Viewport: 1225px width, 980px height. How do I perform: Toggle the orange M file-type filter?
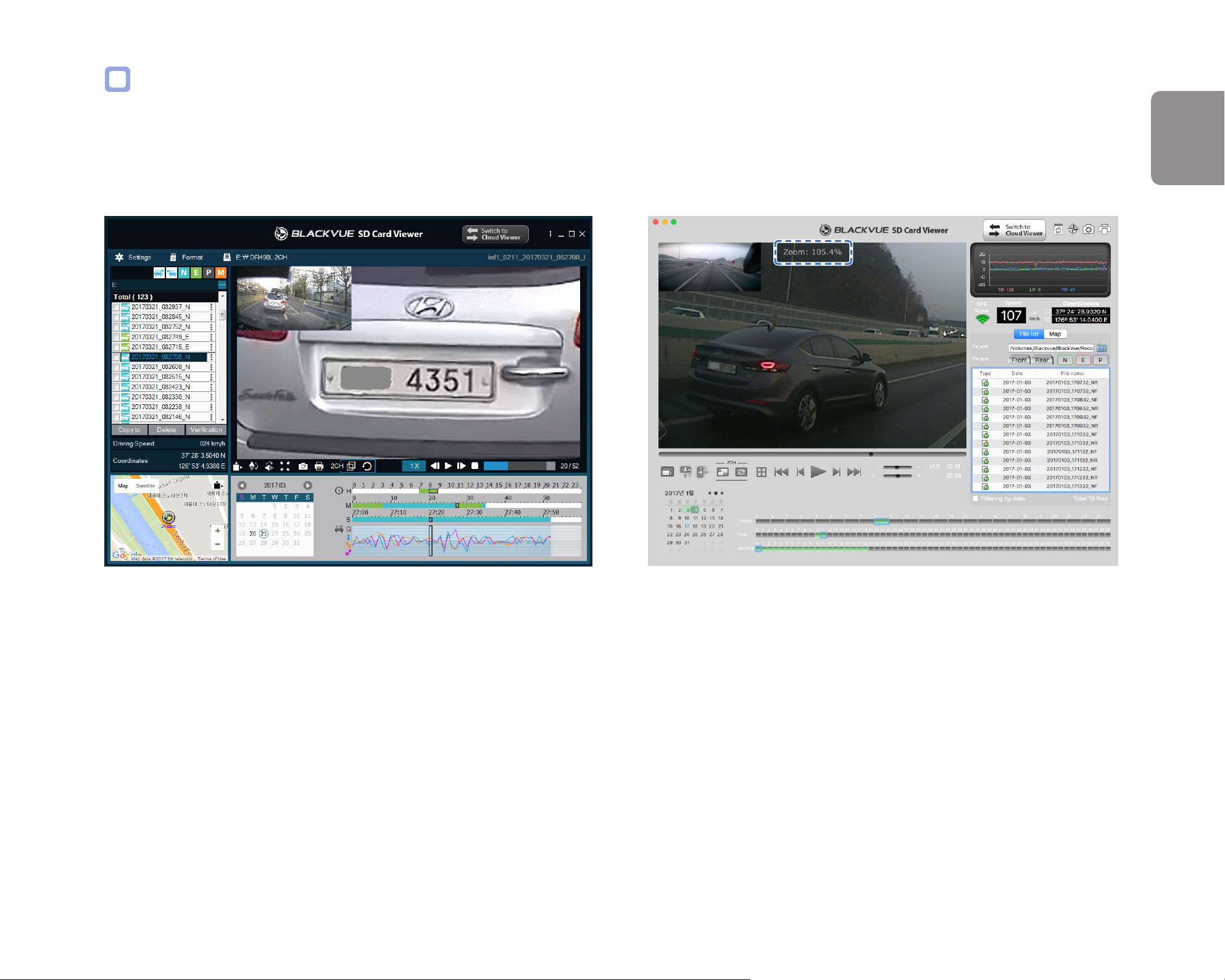point(221,273)
